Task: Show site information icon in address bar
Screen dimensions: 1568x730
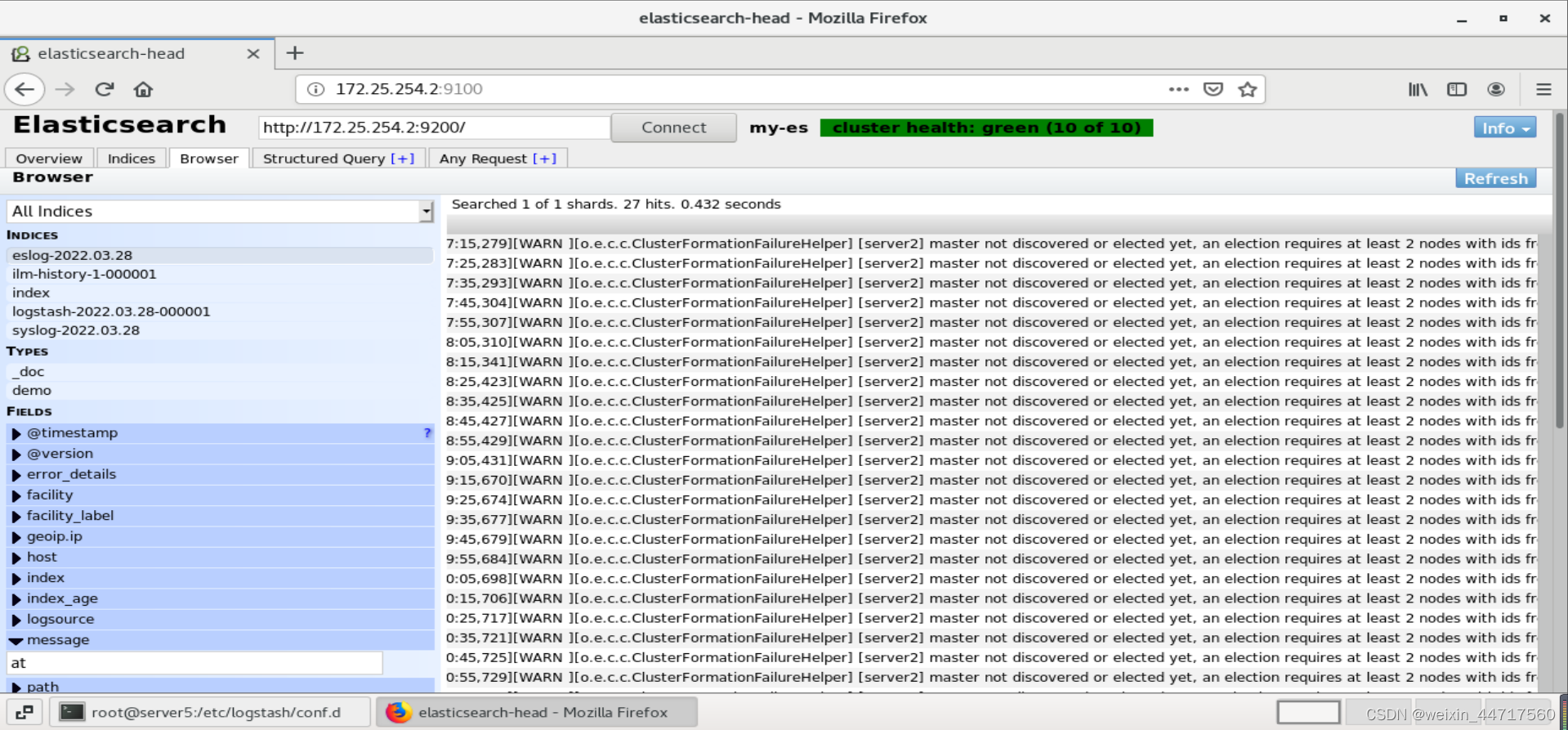Action: point(315,89)
